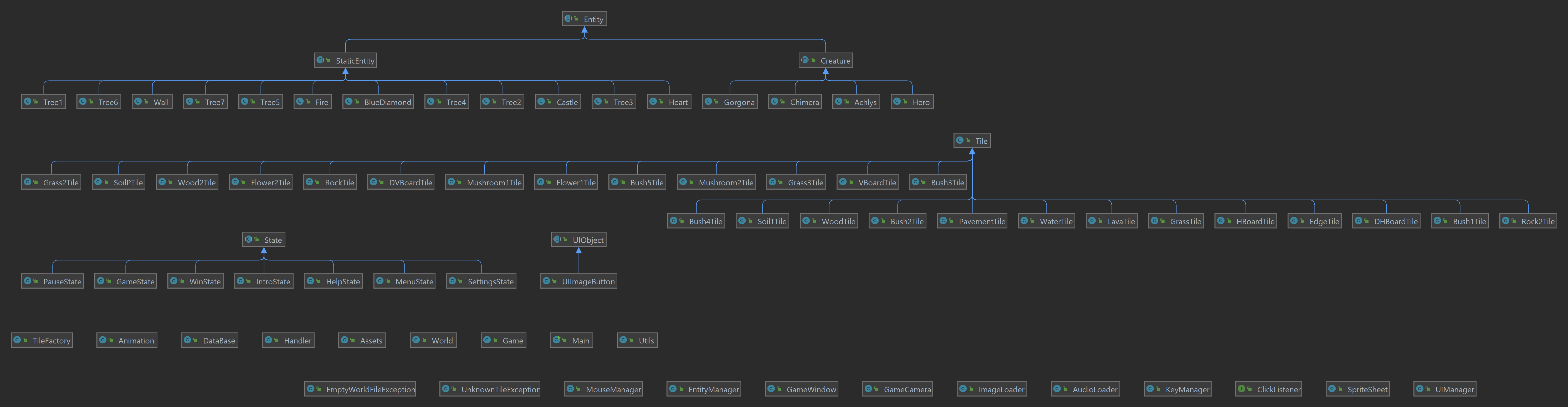This screenshot has width=1568, height=407.
Task: Click the class icon of EmptyWorldFileException
Action: point(311,389)
